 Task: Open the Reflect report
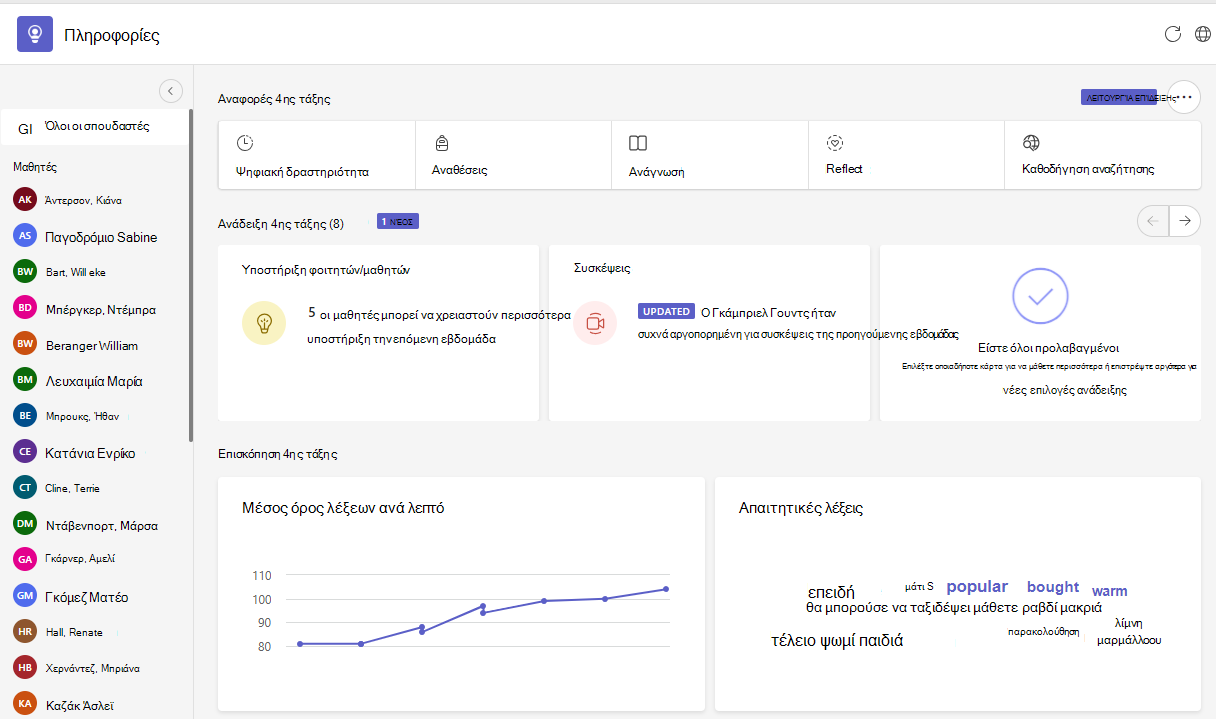[906, 155]
